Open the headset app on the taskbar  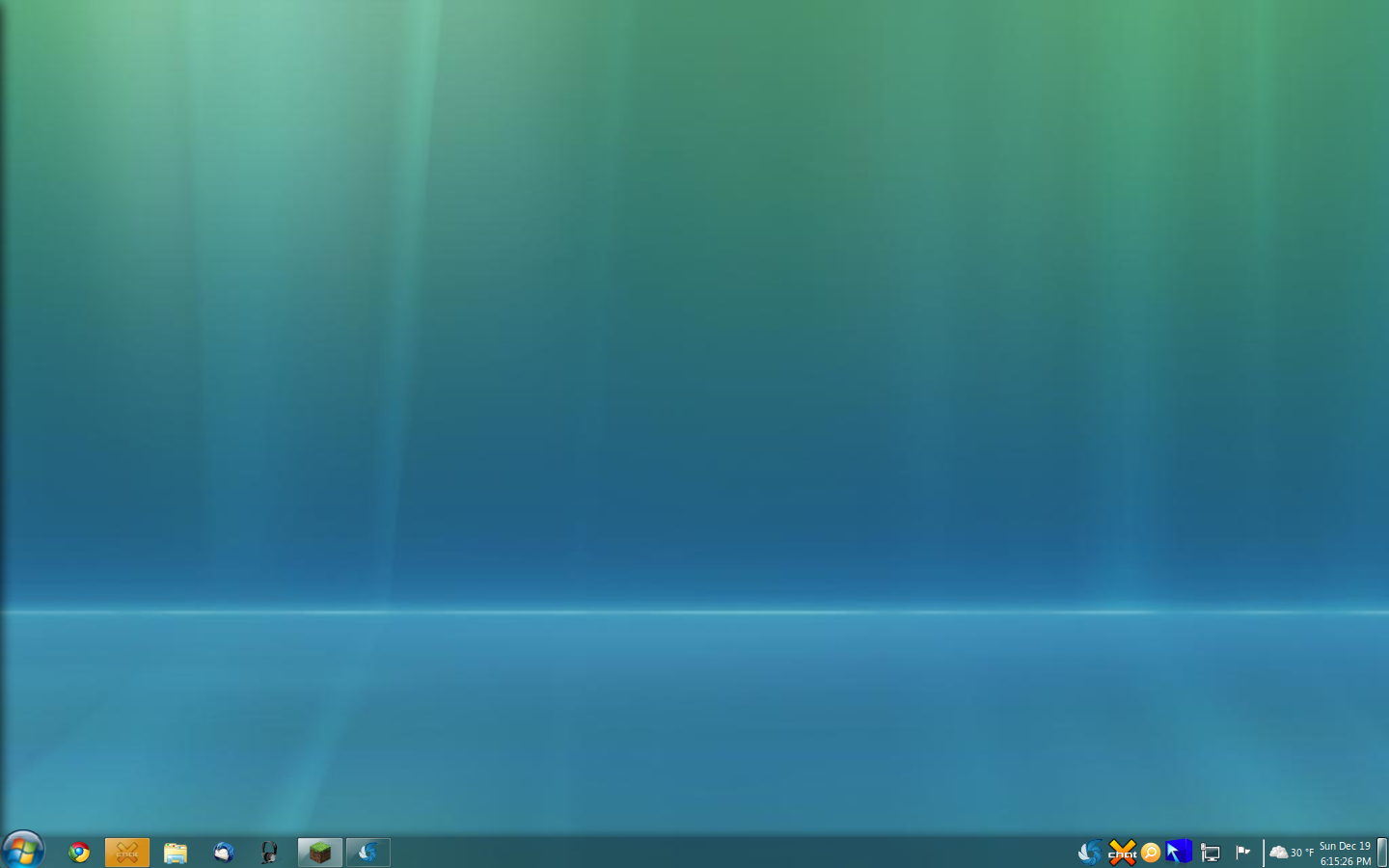[270, 853]
